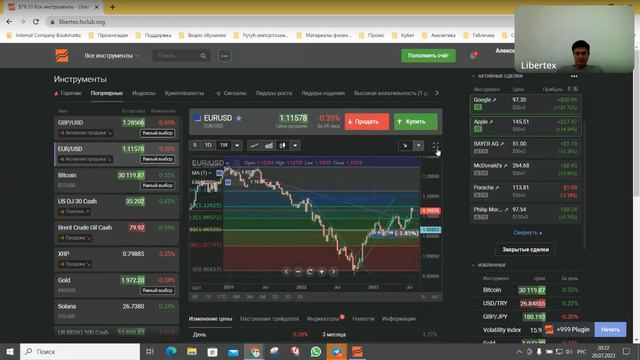The width and height of the screenshot is (640, 360).
Task: Open the Все инструменты dropdown
Action: click(x=112, y=56)
